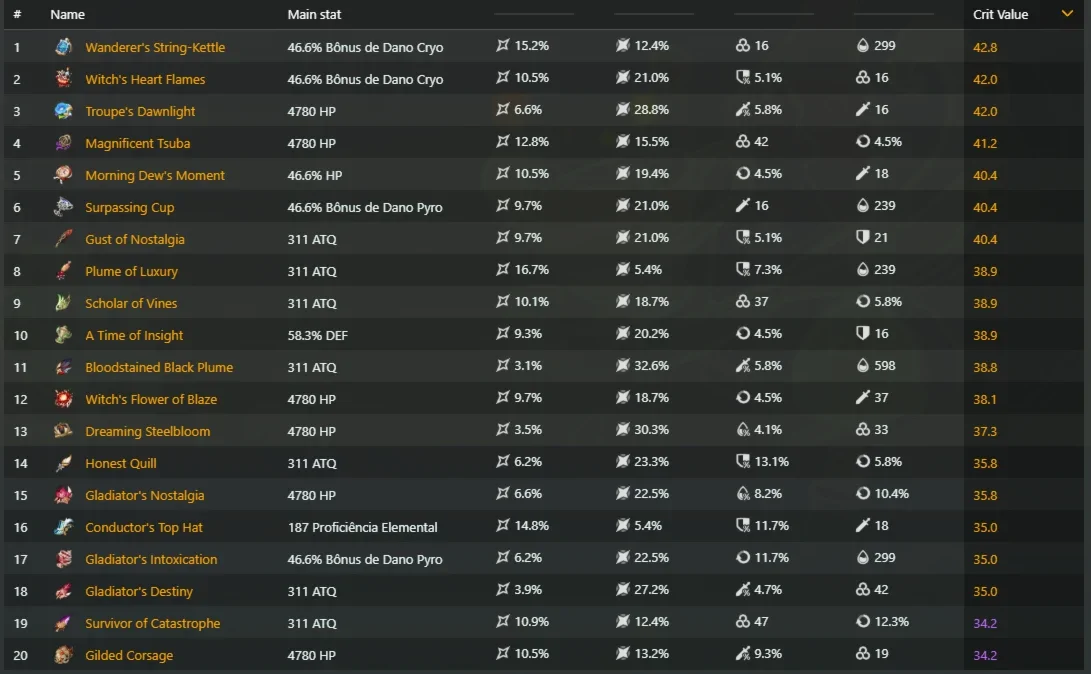
Task: Click the Bloodstained Black Plume feather icon
Action: [x=63, y=367]
